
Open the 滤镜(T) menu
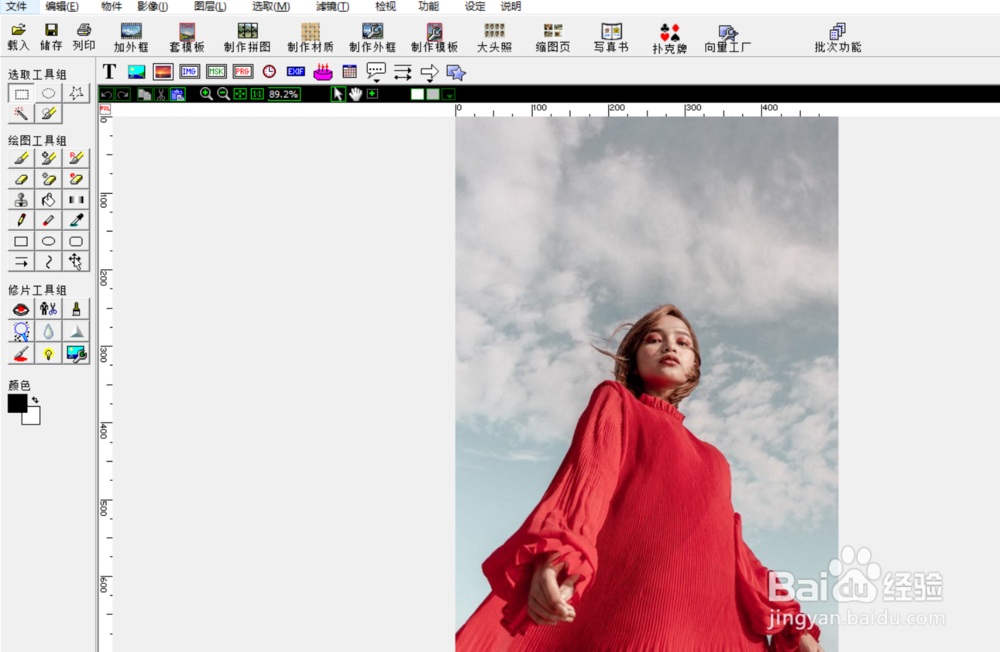332,6
